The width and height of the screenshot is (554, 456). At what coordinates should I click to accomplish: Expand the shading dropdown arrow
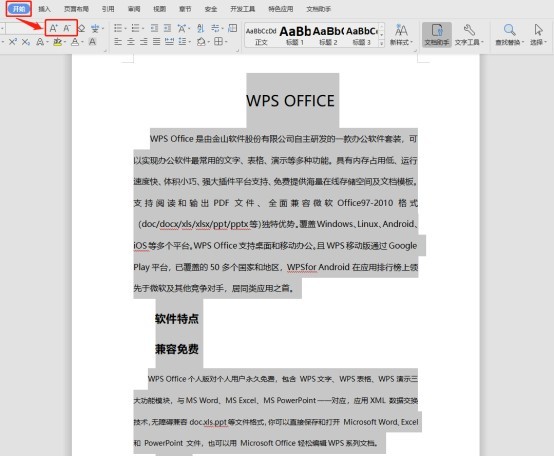point(208,42)
